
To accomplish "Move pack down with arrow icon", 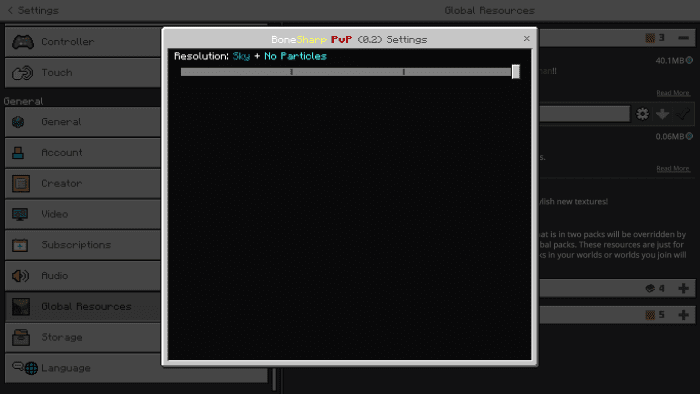I will coord(662,114).
